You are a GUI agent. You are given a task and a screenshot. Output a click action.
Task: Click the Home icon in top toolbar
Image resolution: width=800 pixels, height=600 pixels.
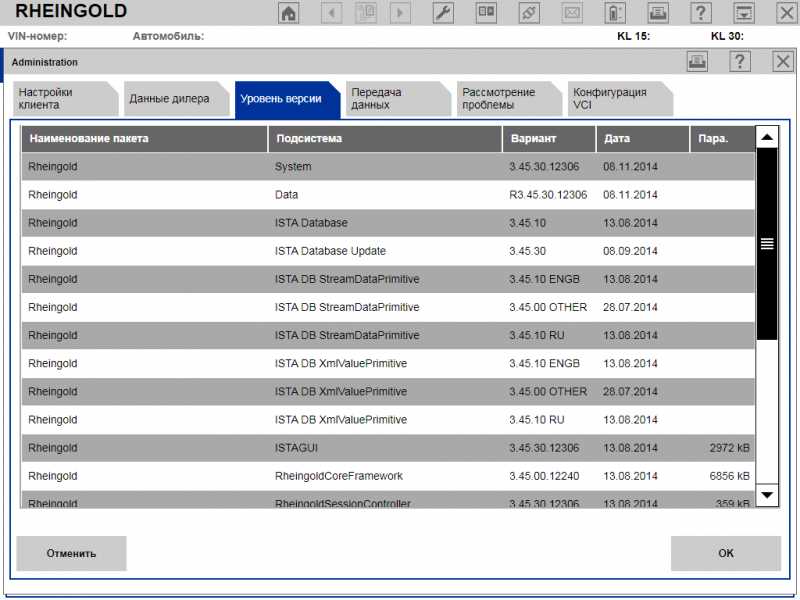(288, 13)
